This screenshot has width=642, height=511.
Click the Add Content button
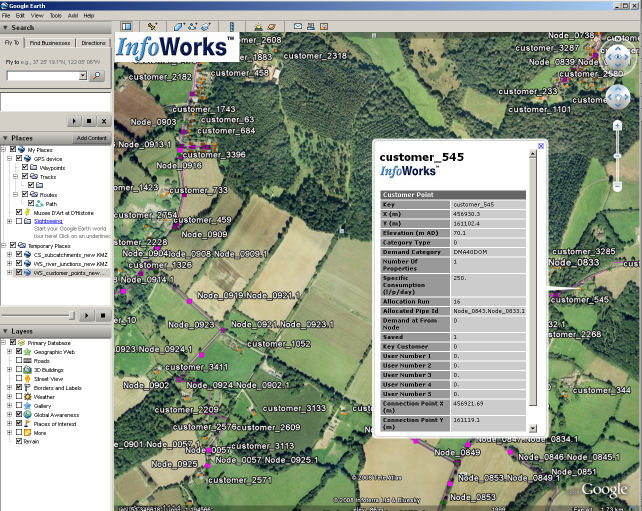pos(91,138)
